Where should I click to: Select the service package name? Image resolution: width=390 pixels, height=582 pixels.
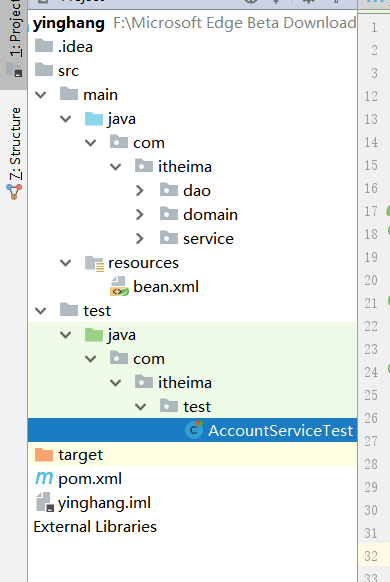(x=208, y=239)
